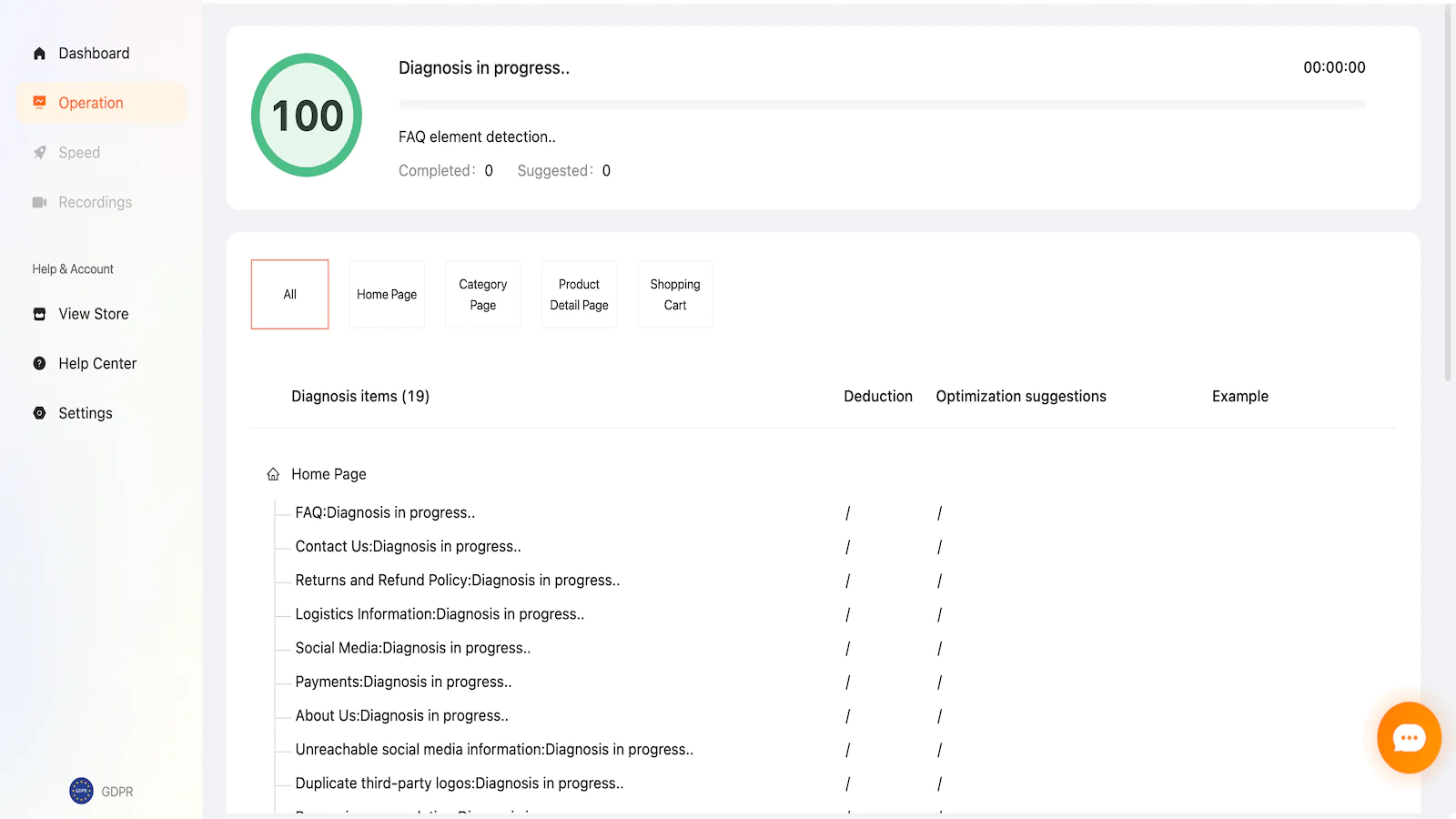This screenshot has height=819, width=1456.
Task: Switch to the Home Page filter tab
Action: [387, 294]
